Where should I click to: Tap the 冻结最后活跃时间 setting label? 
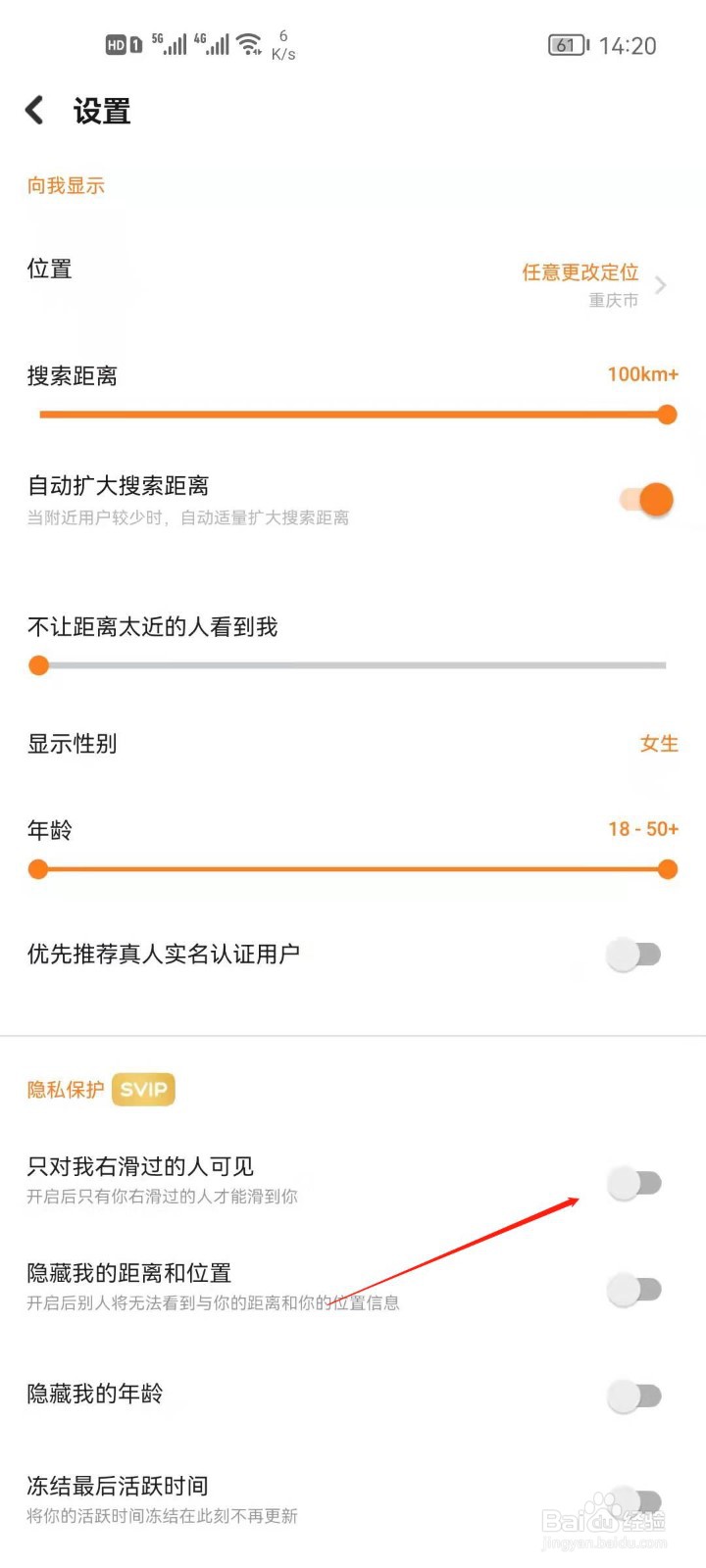pyautogui.click(x=118, y=1486)
